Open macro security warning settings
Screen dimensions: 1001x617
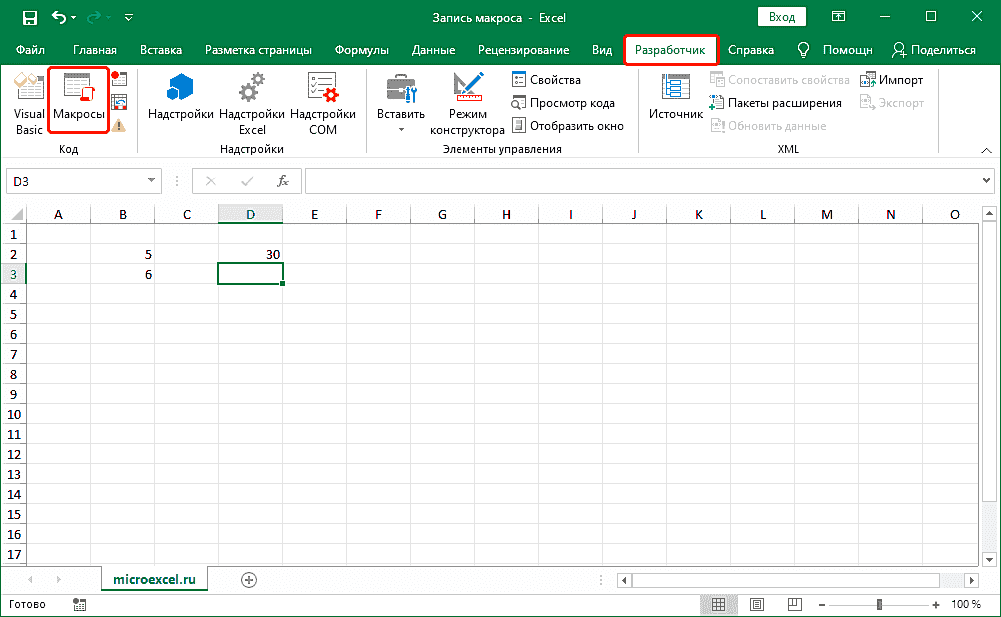click(x=119, y=125)
